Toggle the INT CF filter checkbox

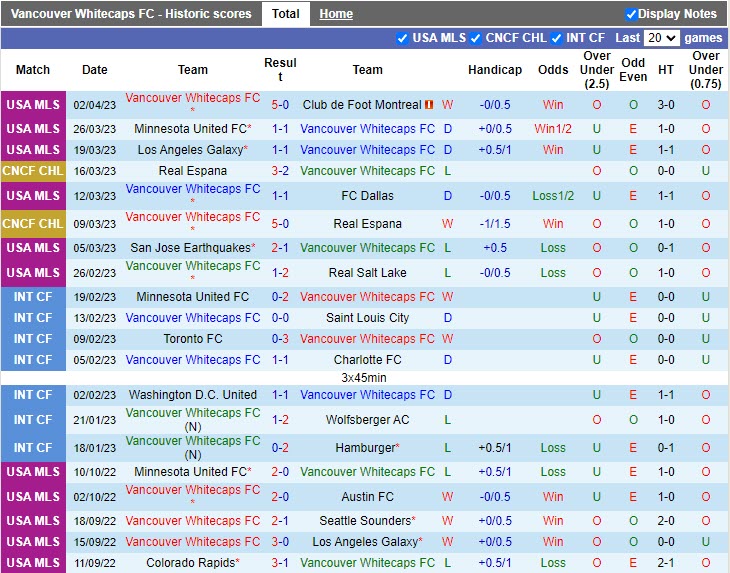click(556, 38)
